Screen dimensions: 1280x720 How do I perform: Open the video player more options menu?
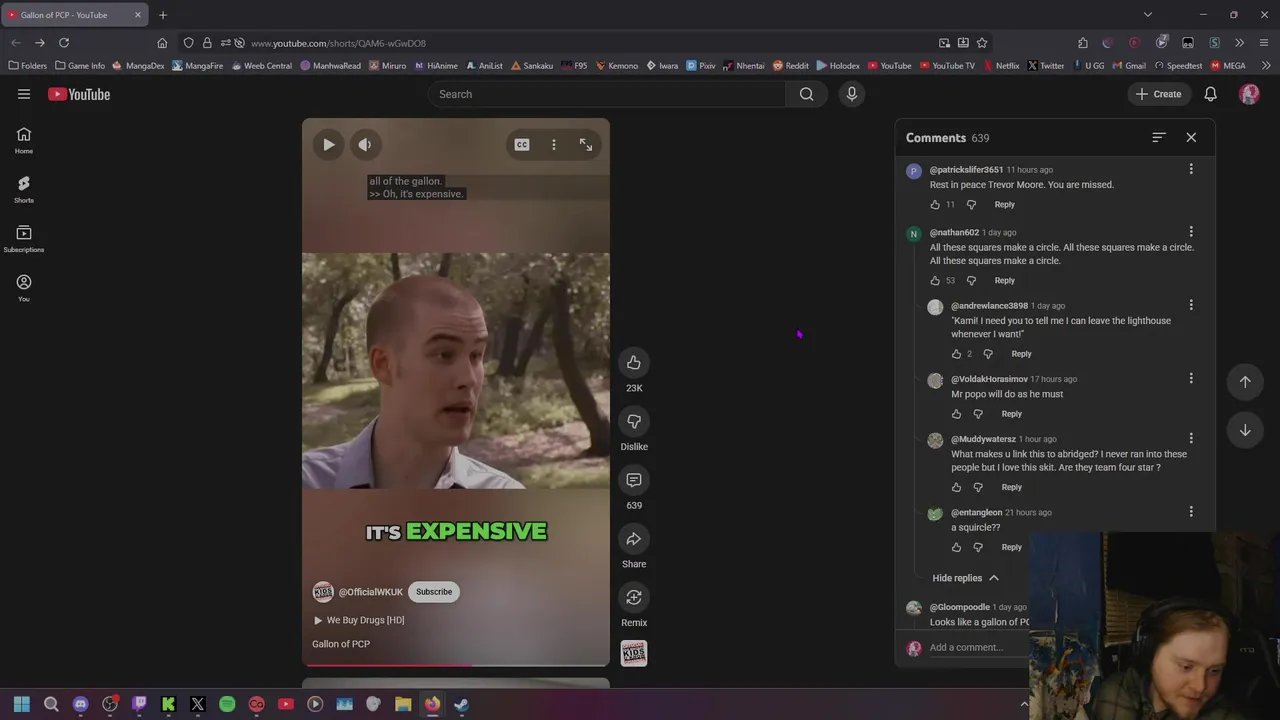pyautogui.click(x=554, y=145)
